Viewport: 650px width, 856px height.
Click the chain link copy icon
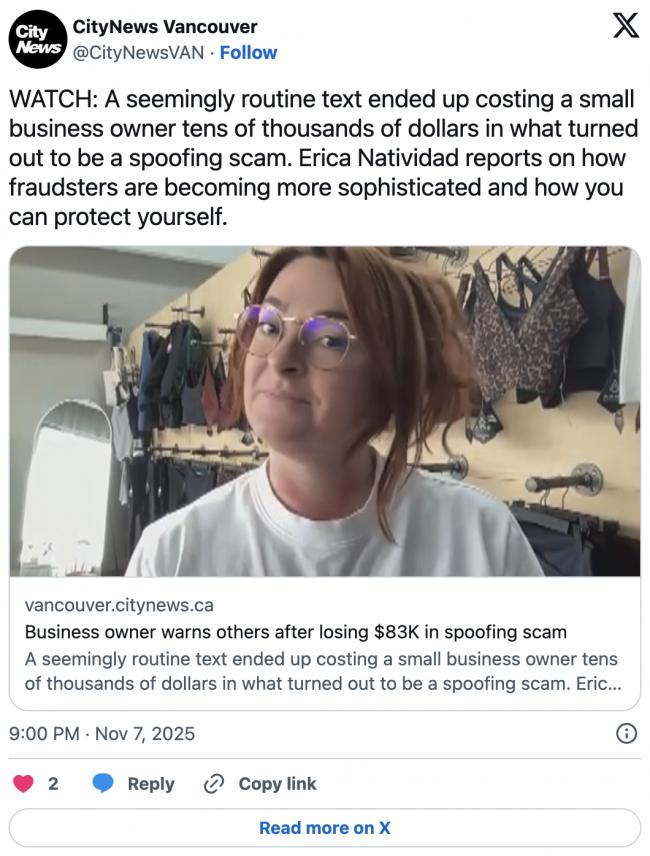click(213, 784)
